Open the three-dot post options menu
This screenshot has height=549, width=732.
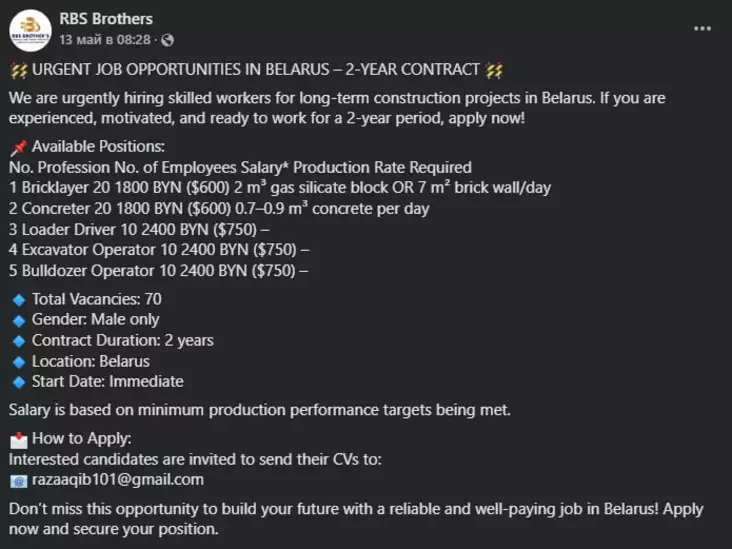coord(702,28)
